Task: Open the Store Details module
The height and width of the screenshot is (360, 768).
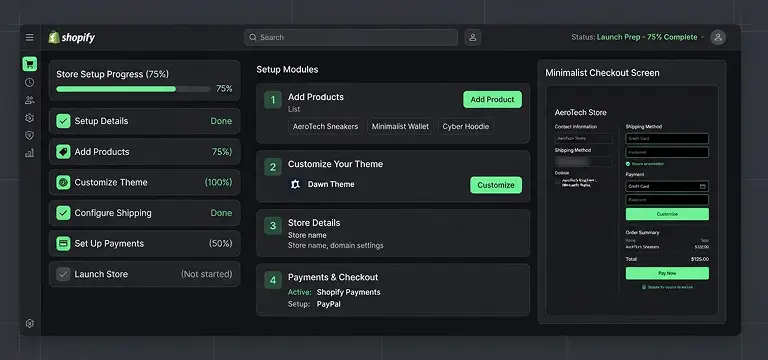Action: (x=393, y=233)
